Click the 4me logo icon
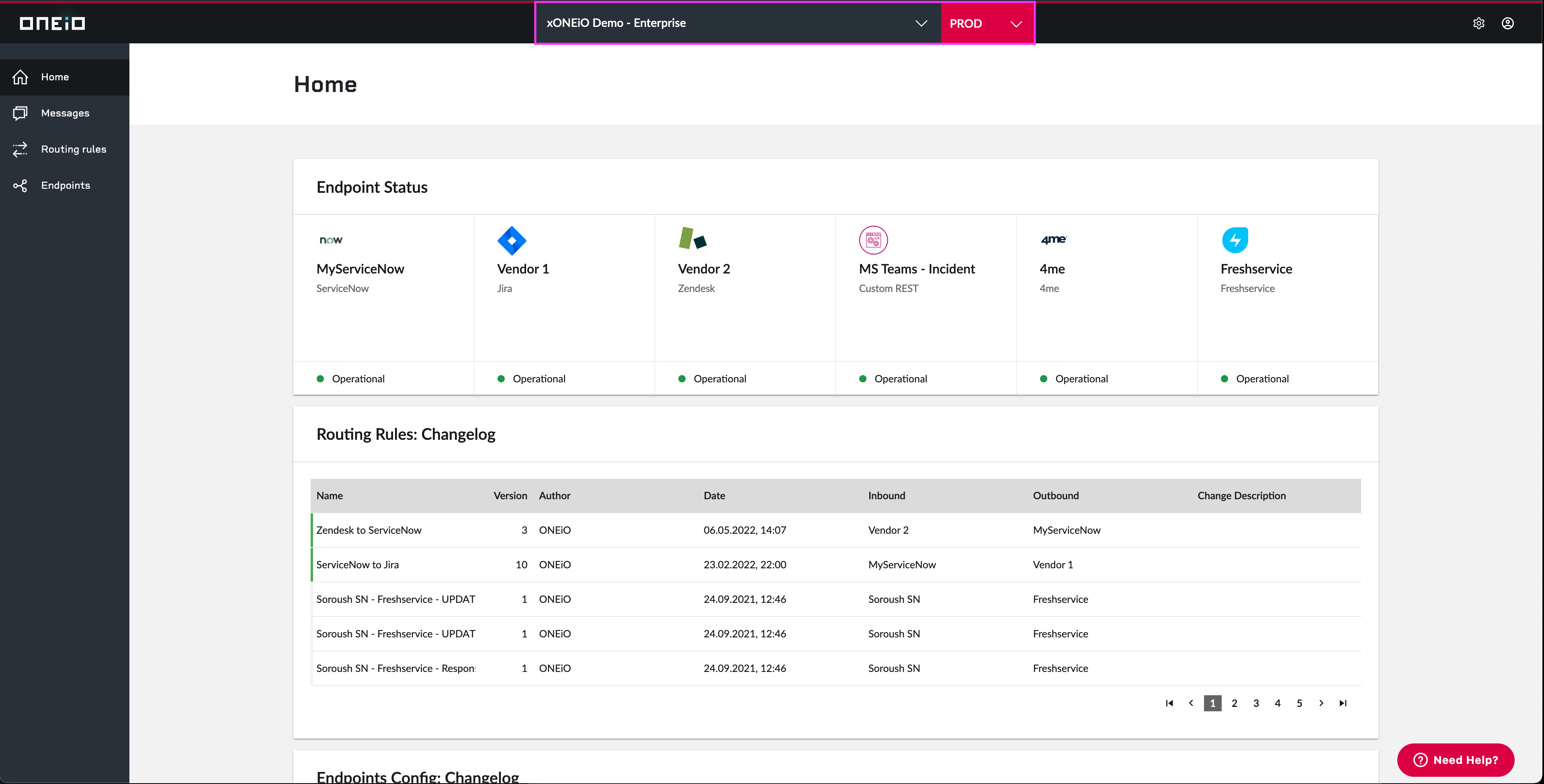The image size is (1544, 784). coord(1054,239)
